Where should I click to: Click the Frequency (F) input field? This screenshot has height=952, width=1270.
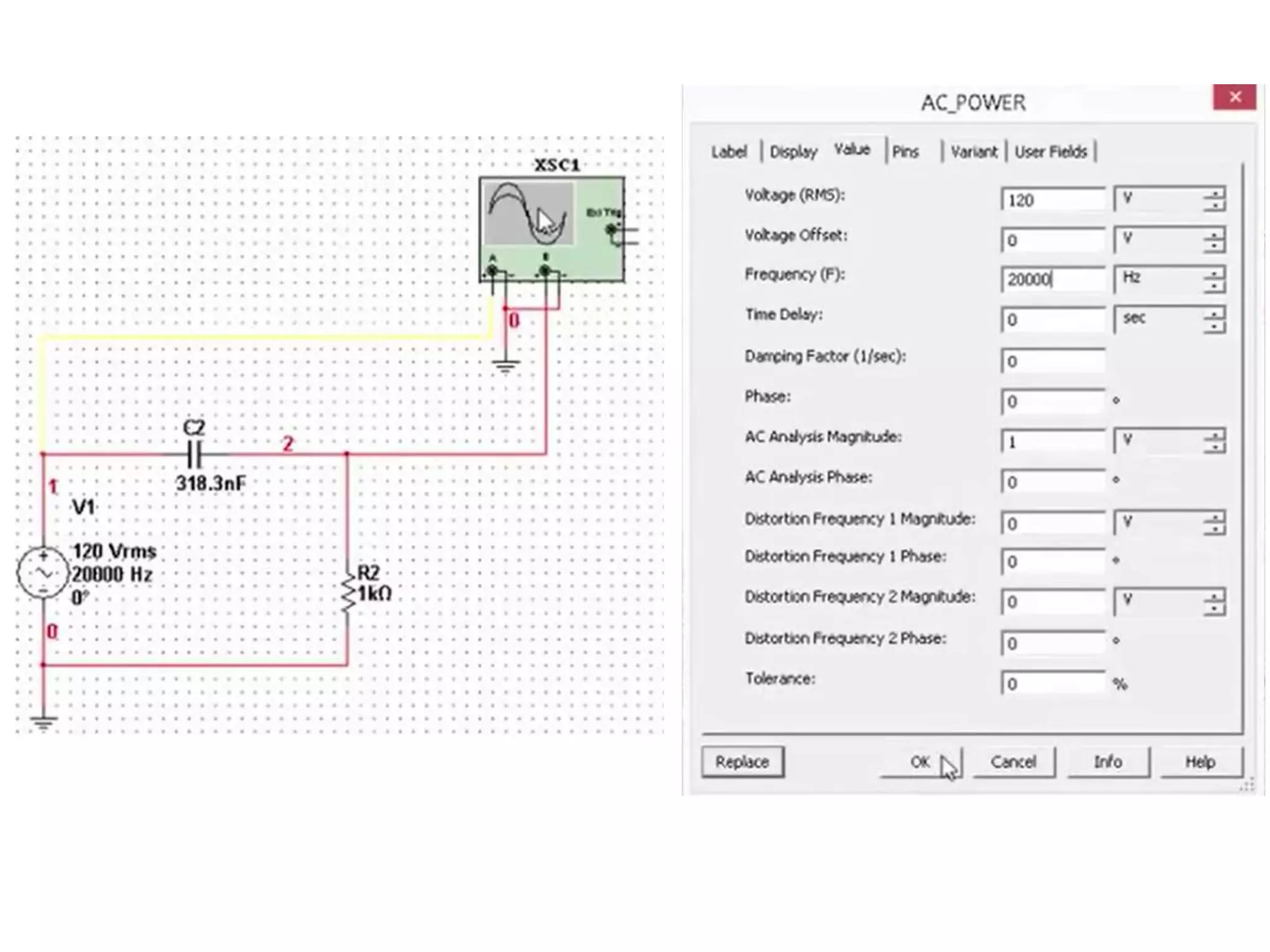1052,280
